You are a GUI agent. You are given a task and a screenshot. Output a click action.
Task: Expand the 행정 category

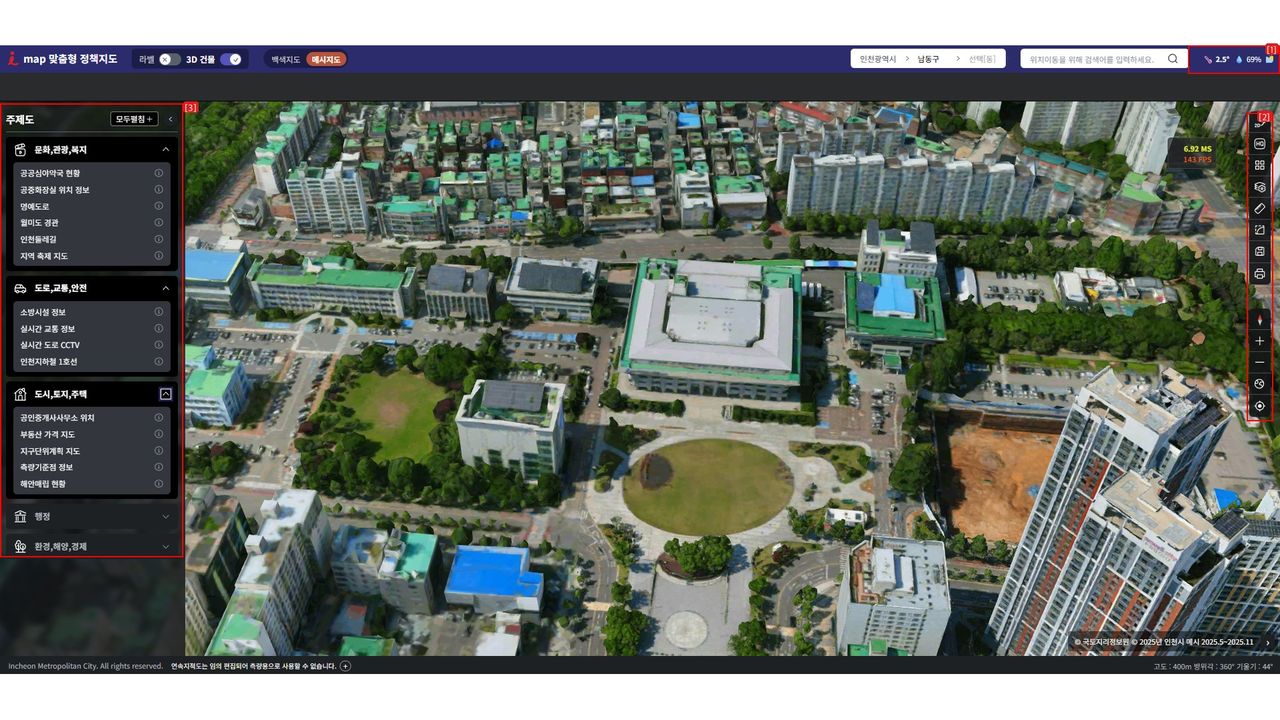(90, 516)
